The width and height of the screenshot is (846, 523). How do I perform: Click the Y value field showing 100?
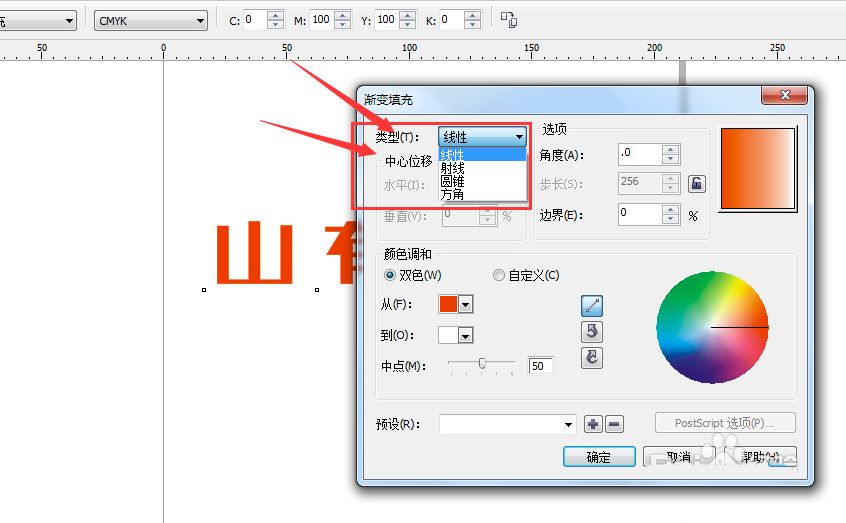[387, 20]
